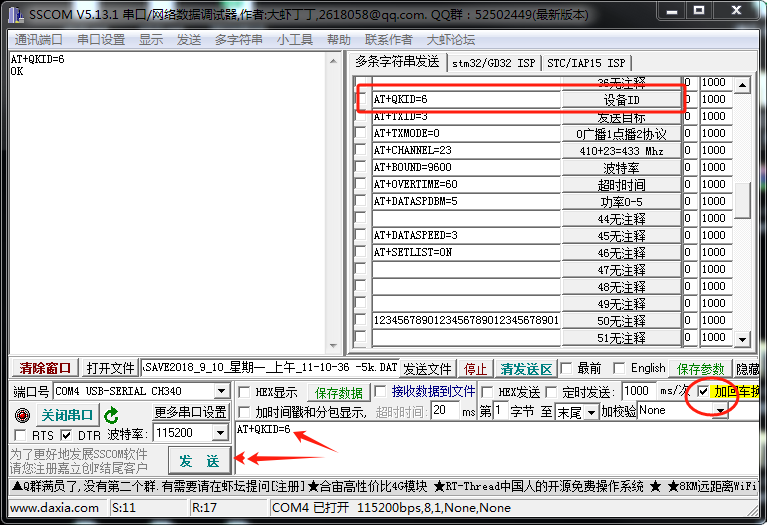Click the 超时时间 send button
Image resolution: width=767 pixels, height=525 pixels.
[621, 185]
